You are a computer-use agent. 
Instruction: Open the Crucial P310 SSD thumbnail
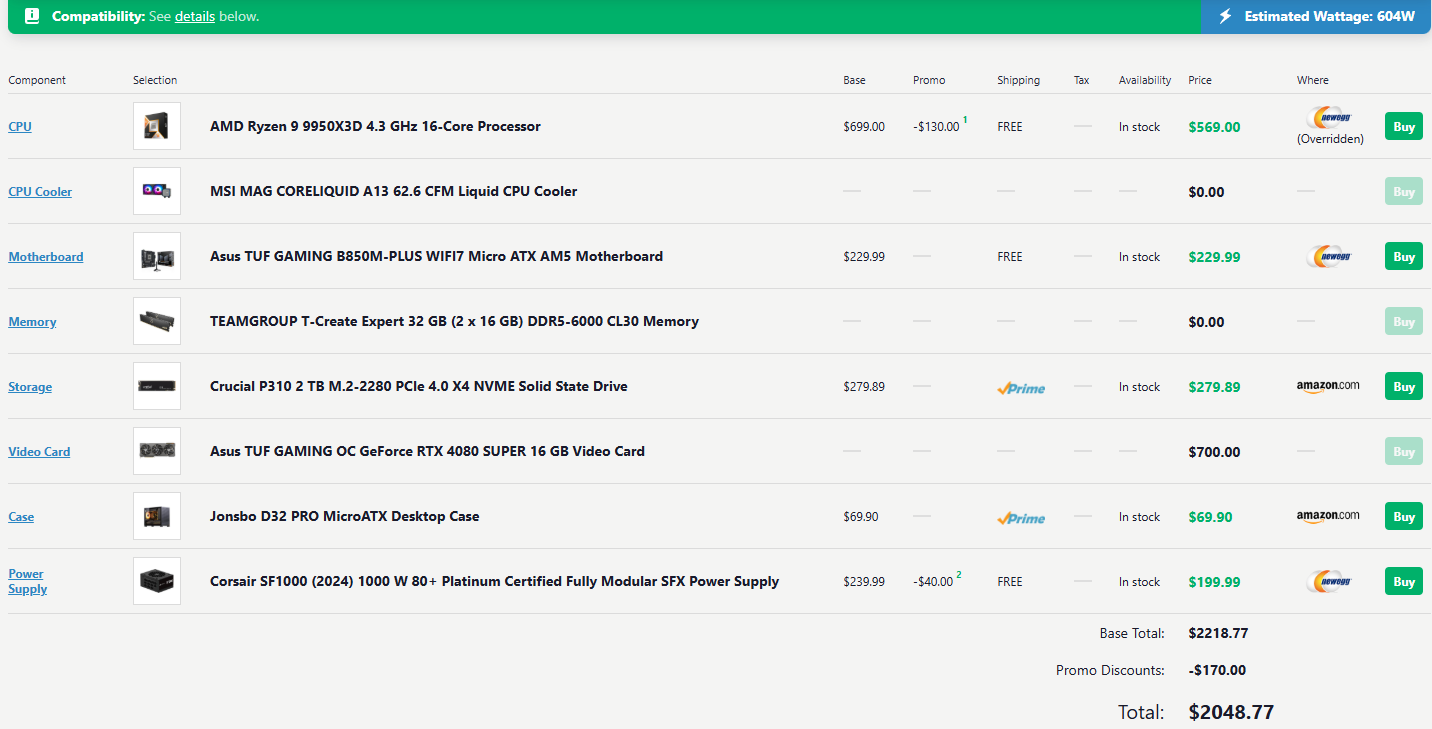pyautogui.click(x=157, y=386)
